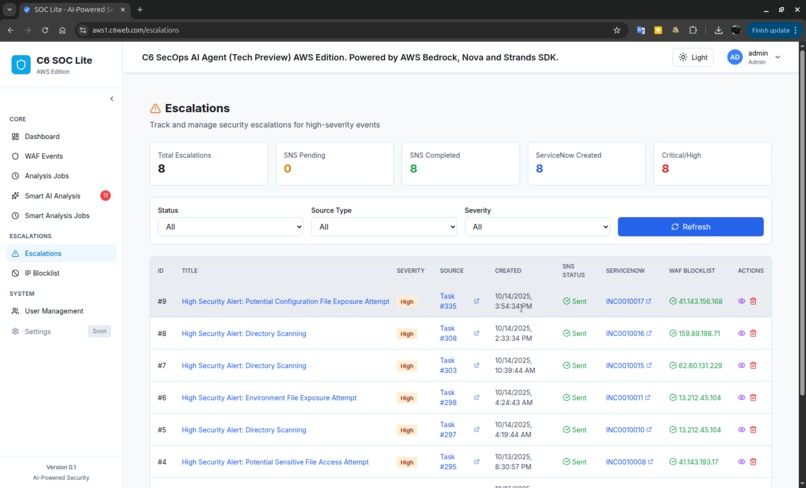Delete escalation #5 with trash icon
This screenshot has height=488, width=806.
(753, 429)
